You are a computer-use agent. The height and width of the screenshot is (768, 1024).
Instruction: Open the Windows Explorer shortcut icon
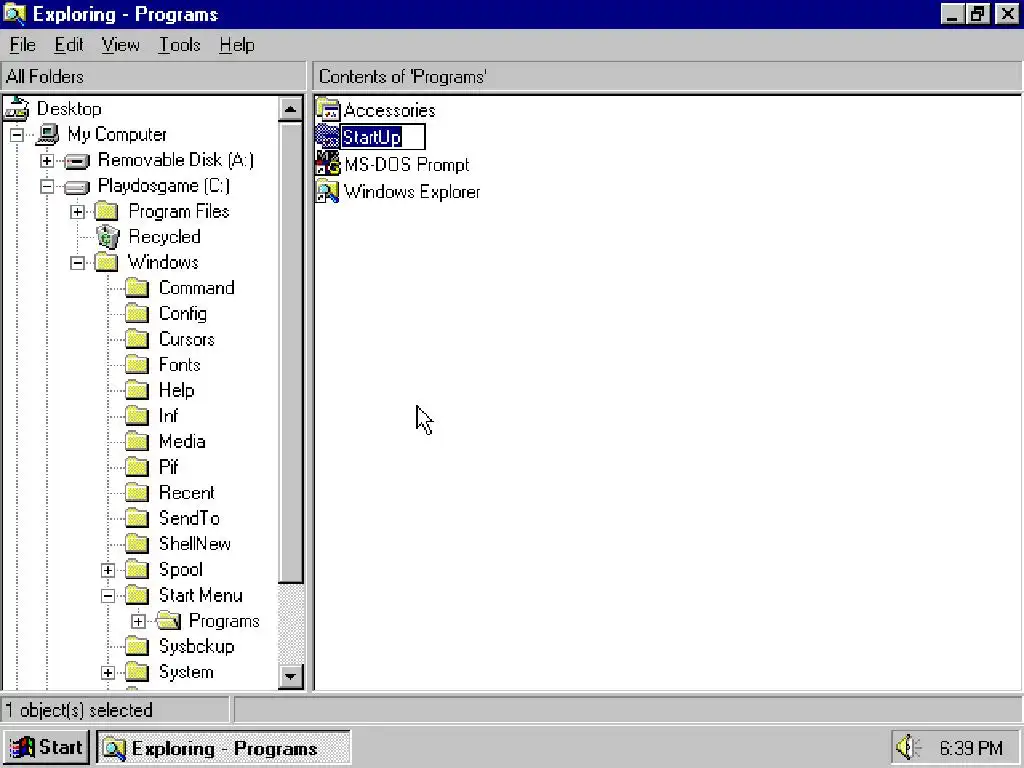pyautogui.click(x=327, y=191)
